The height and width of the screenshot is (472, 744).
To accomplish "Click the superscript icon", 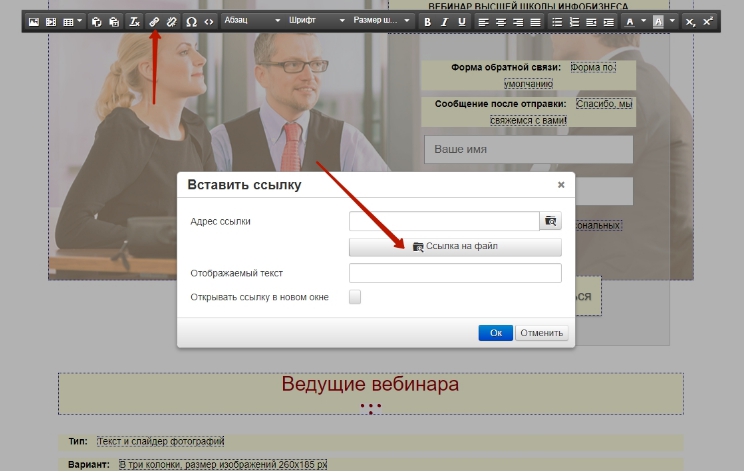I will pos(707,21).
